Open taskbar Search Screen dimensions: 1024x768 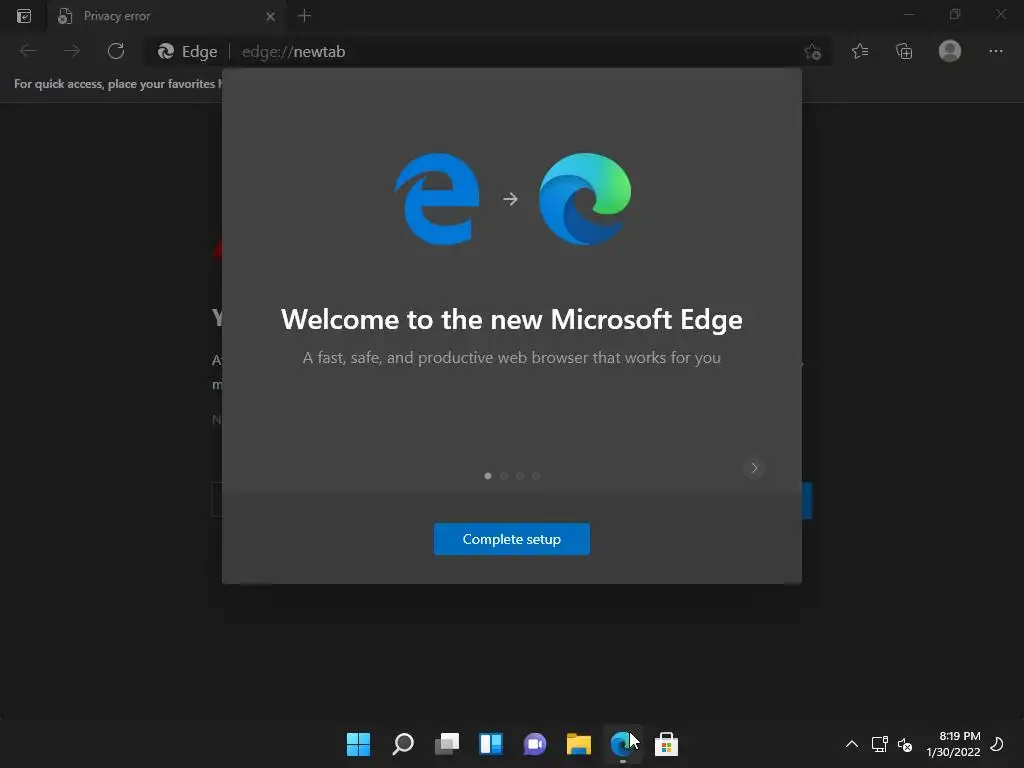coord(403,744)
